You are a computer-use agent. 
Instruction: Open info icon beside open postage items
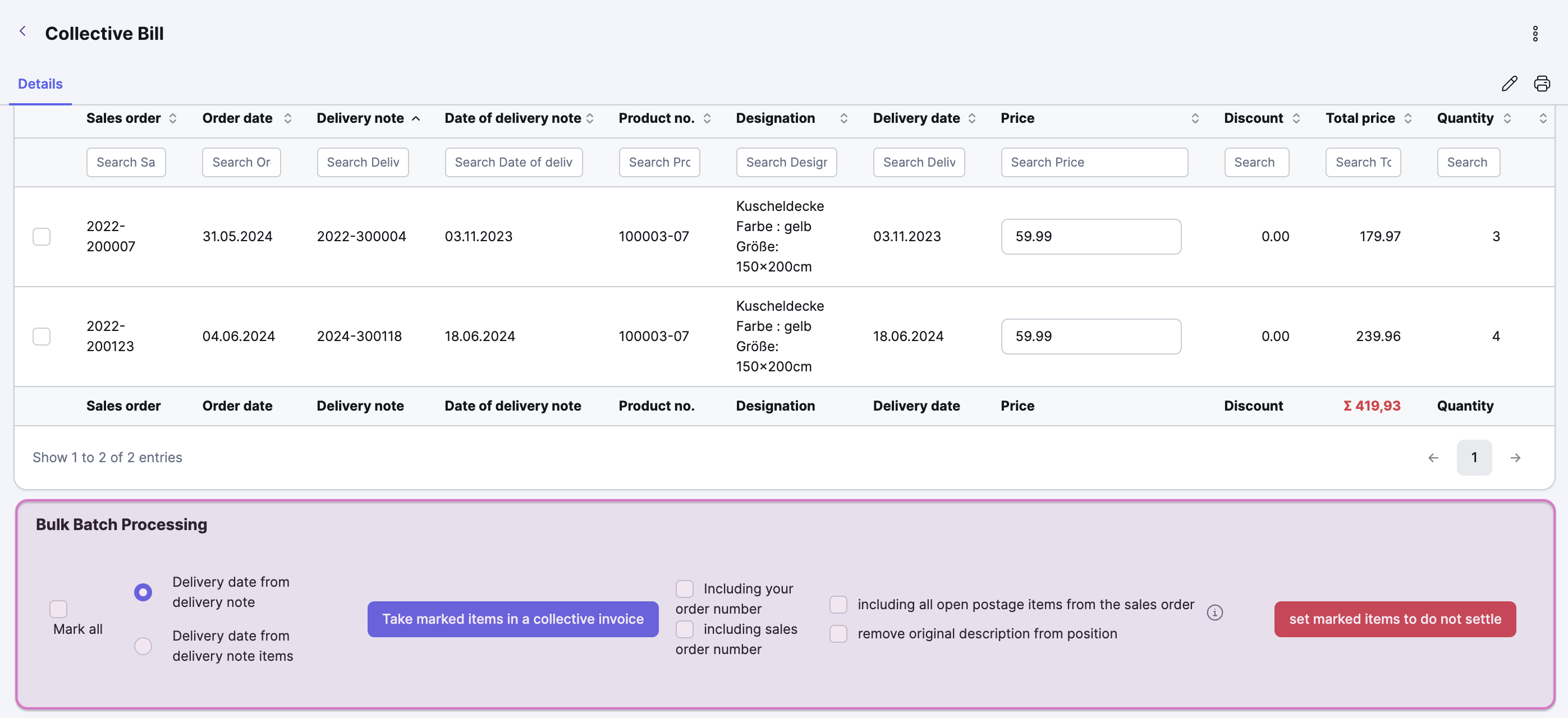[x=1214, y=612]
